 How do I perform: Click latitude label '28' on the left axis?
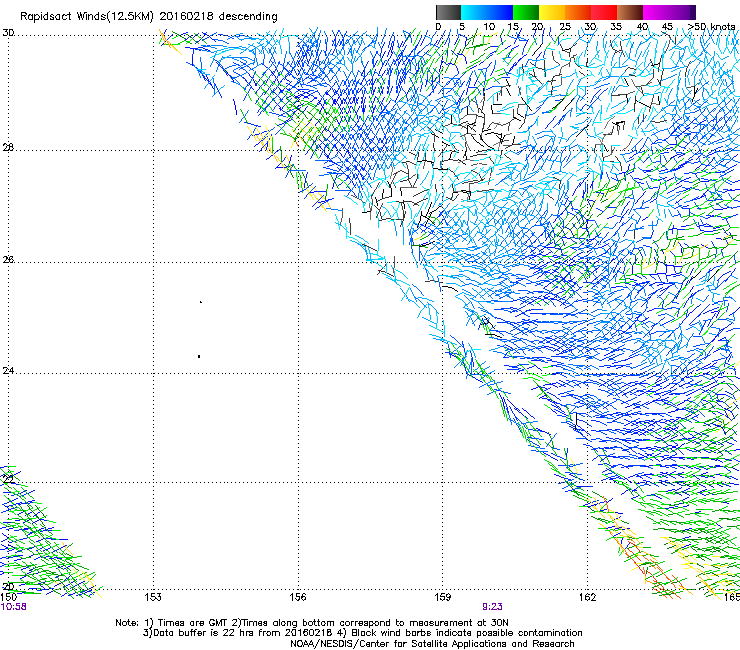pos(8,147)
